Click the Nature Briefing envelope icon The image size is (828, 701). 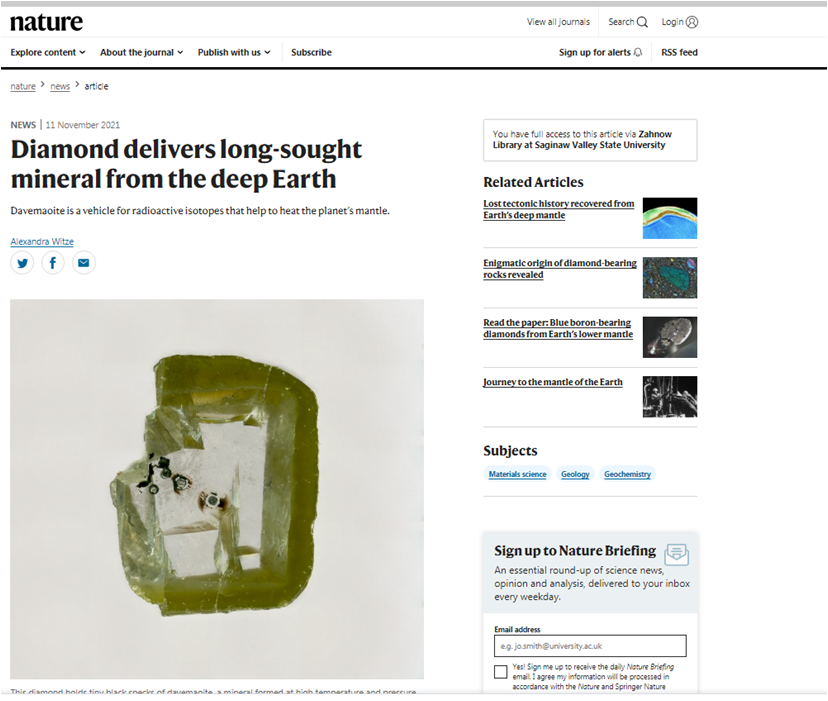(677, 554)
